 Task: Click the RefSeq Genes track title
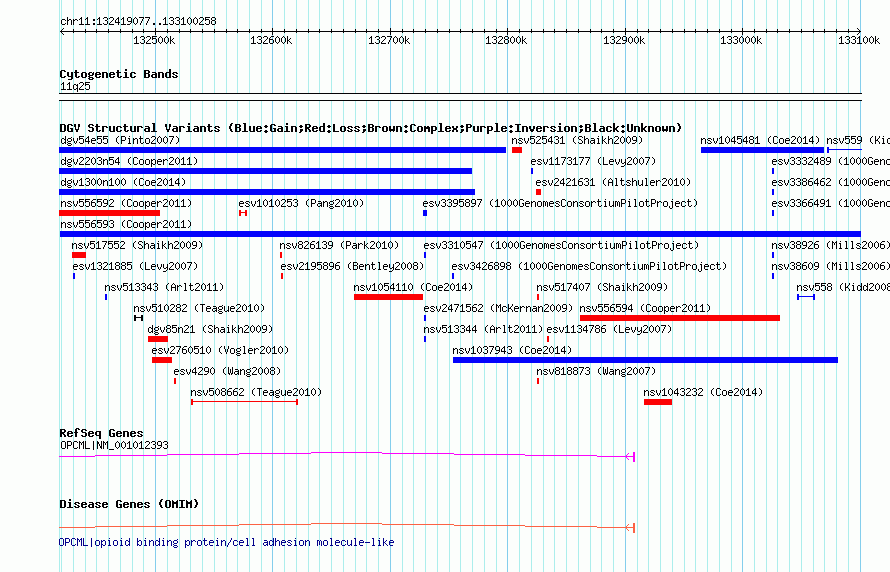coord(101,433)
